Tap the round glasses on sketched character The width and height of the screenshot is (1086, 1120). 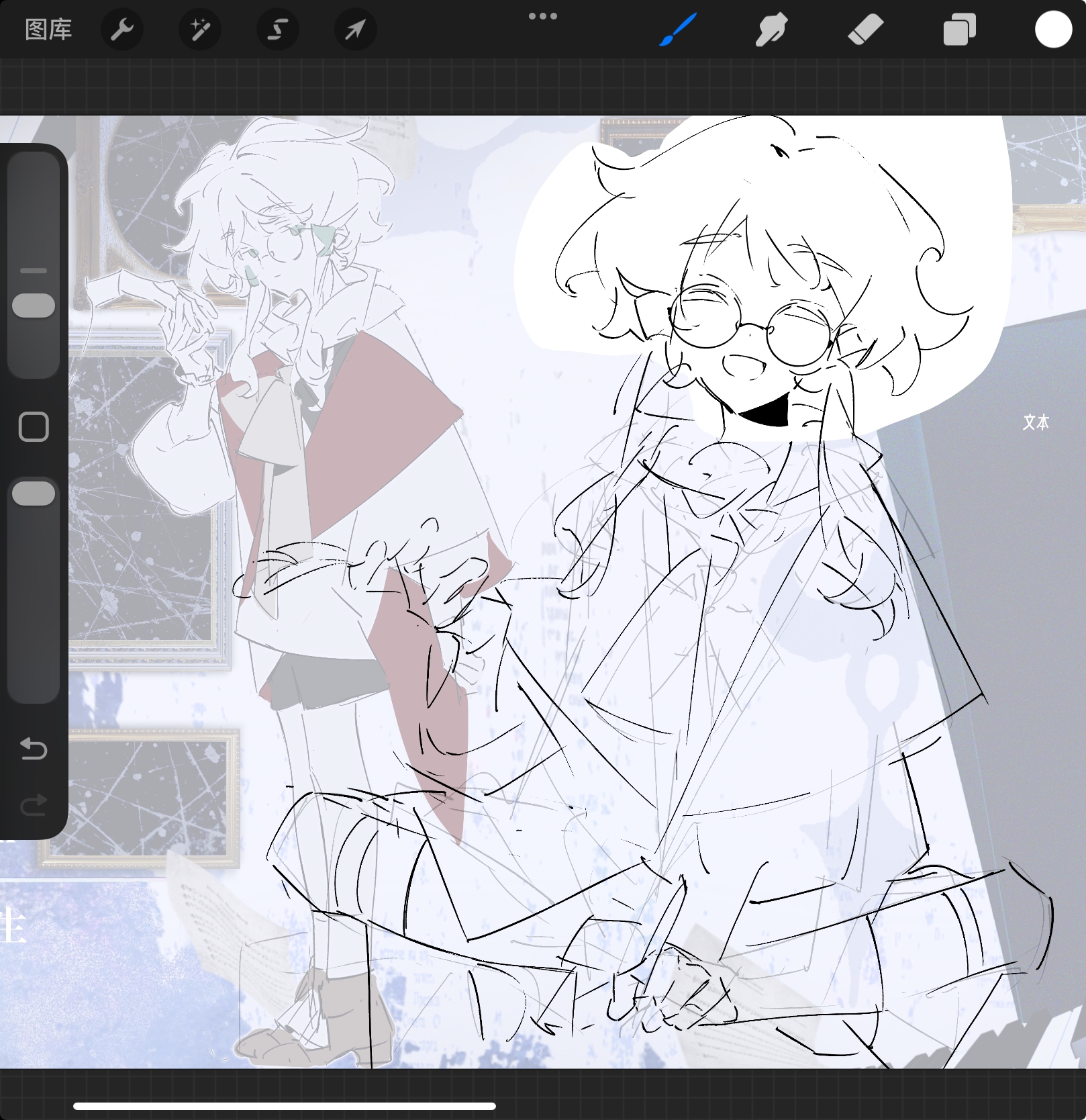tap(752, 326)
